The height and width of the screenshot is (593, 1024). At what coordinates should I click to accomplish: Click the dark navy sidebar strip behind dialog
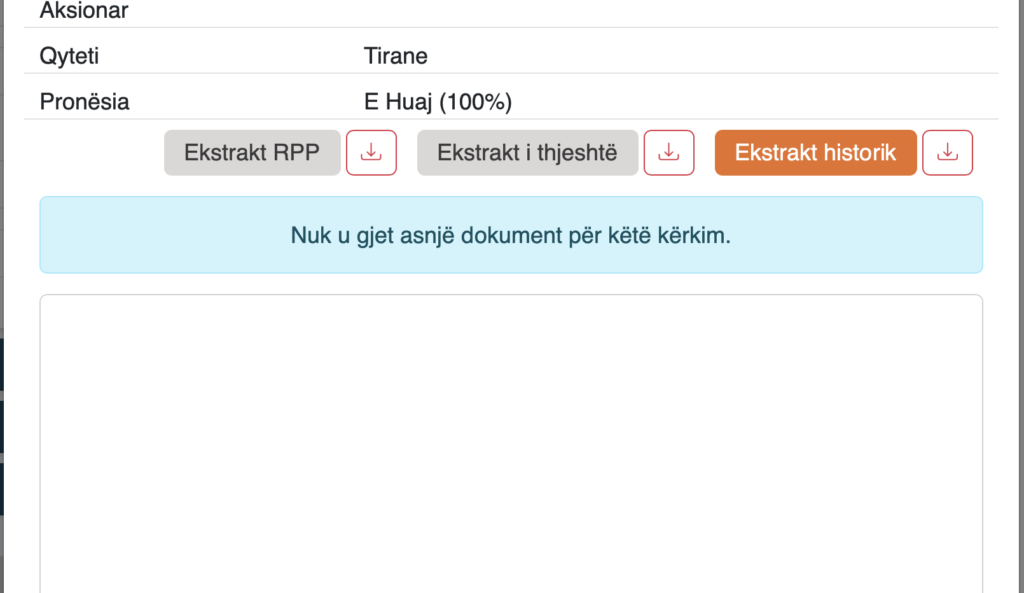pos(2,425)
